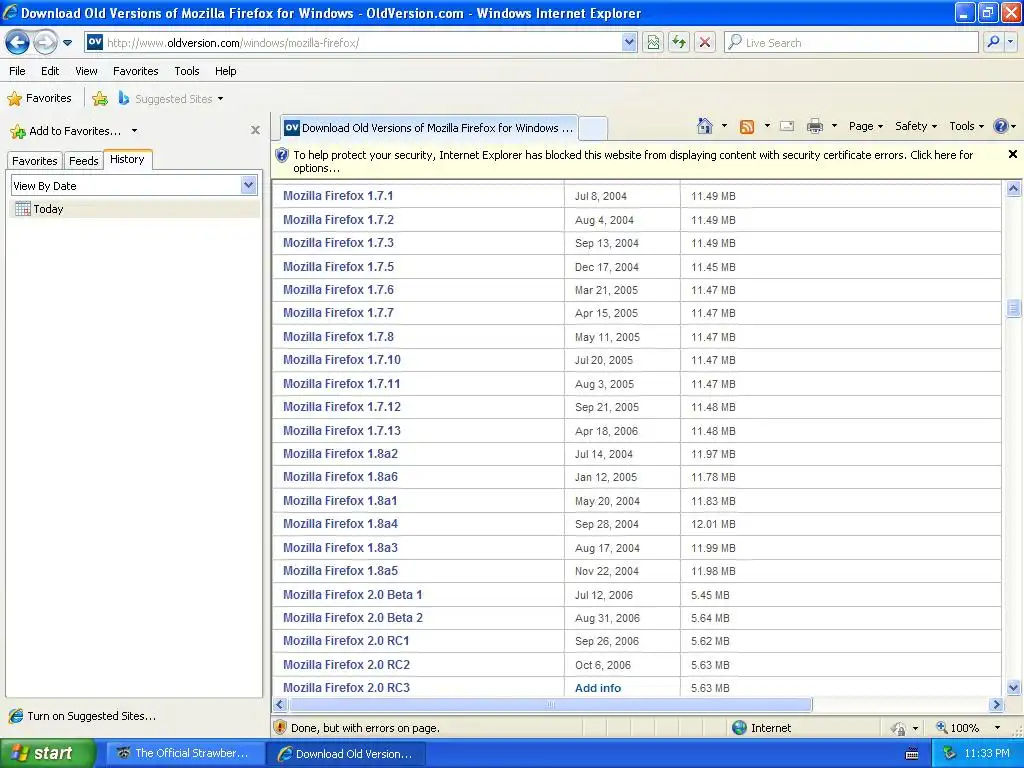The height and width of the screenshot is (768, 1024).
Task: Click the horizontal scroll left arrow
Action: (280, 705)
